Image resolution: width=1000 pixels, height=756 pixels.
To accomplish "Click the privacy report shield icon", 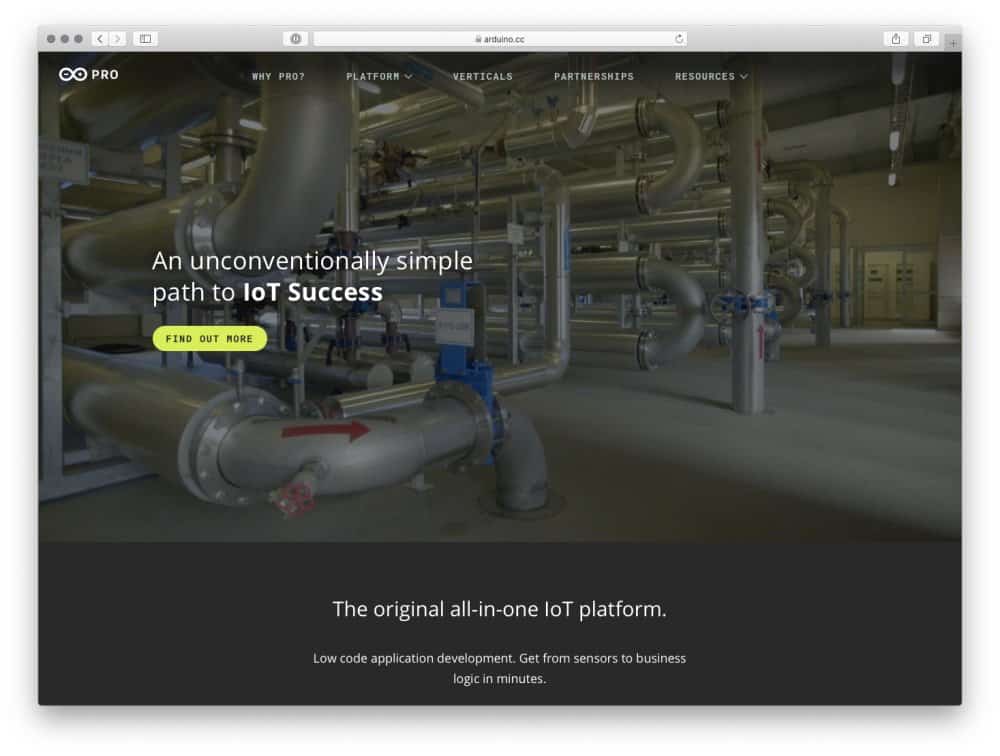I will (296, 39).
